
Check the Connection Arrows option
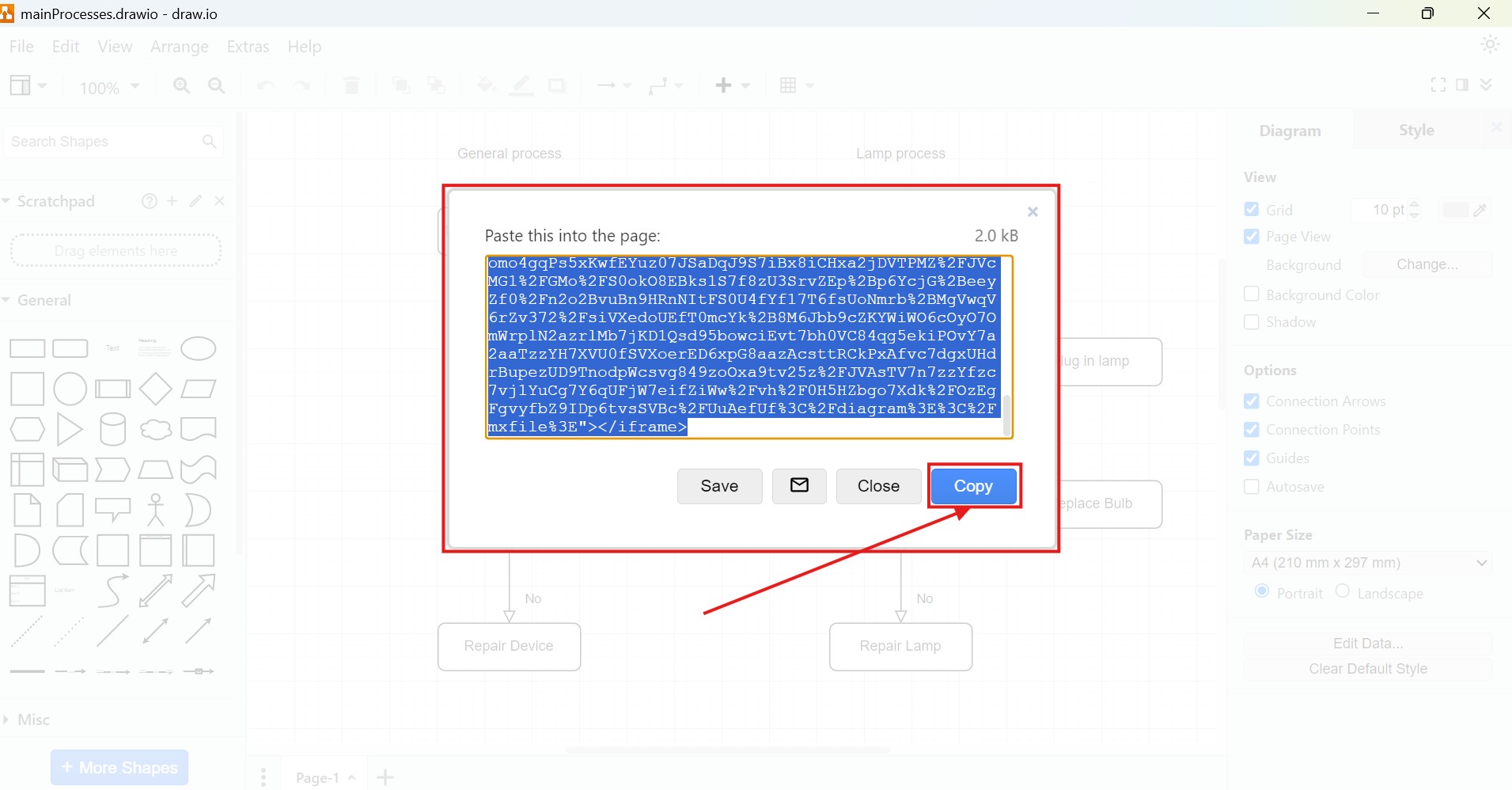pos(1252,401)
